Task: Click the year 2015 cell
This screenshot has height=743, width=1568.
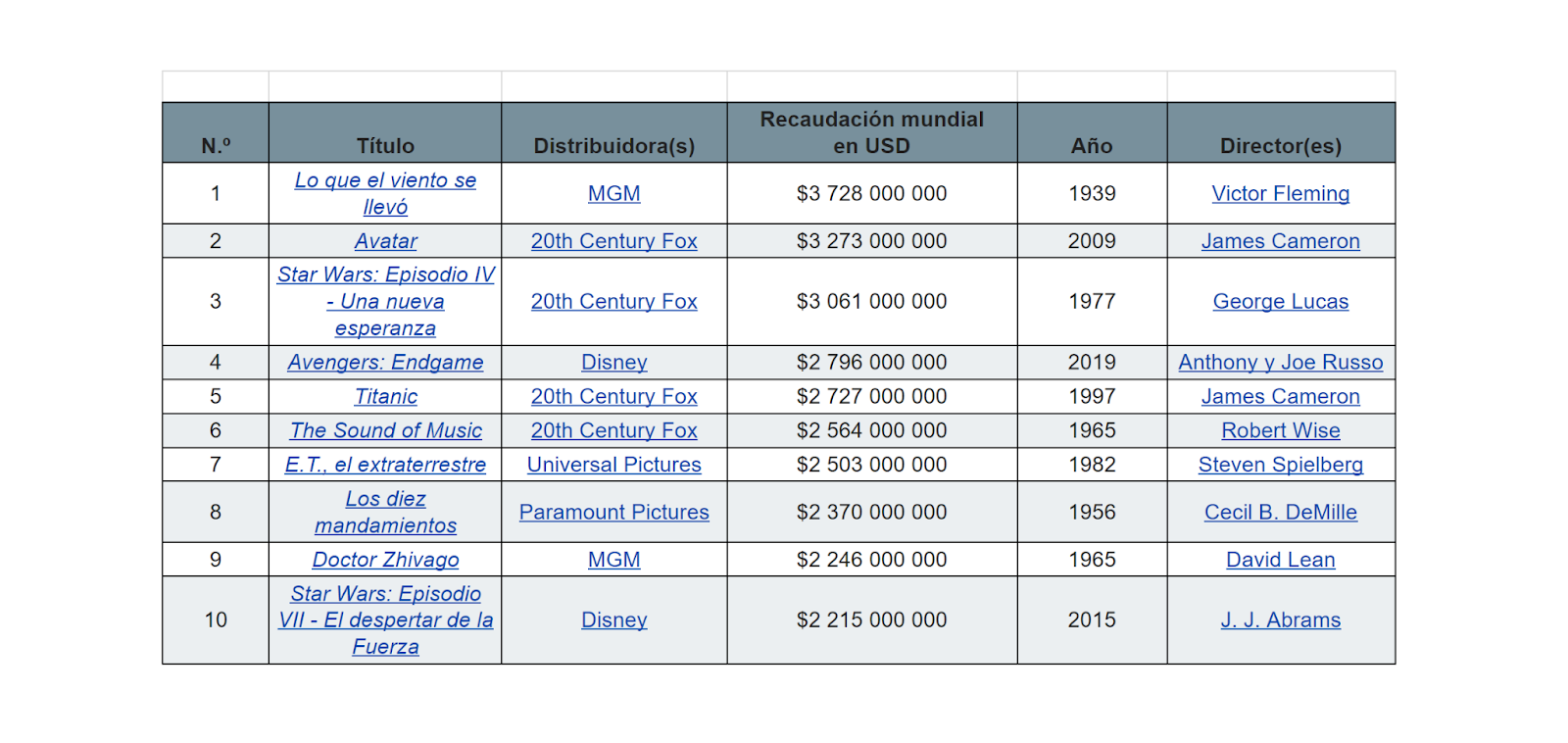Action: 1092,619
